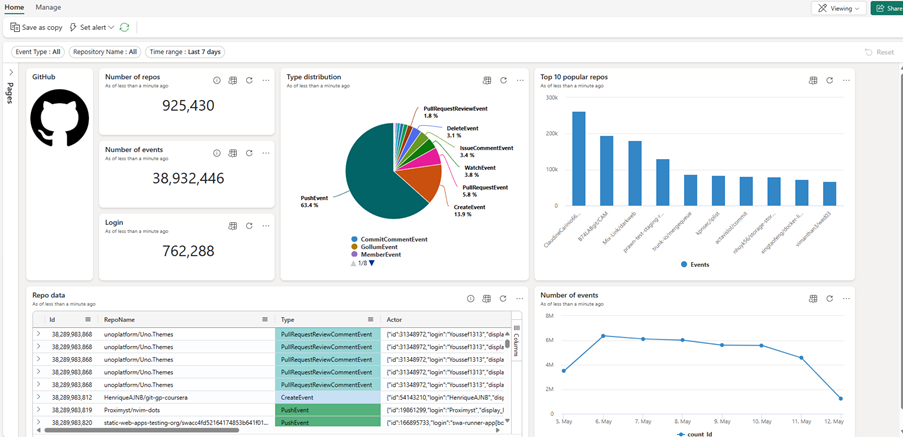Click the Share button

(x=887, y=8)
